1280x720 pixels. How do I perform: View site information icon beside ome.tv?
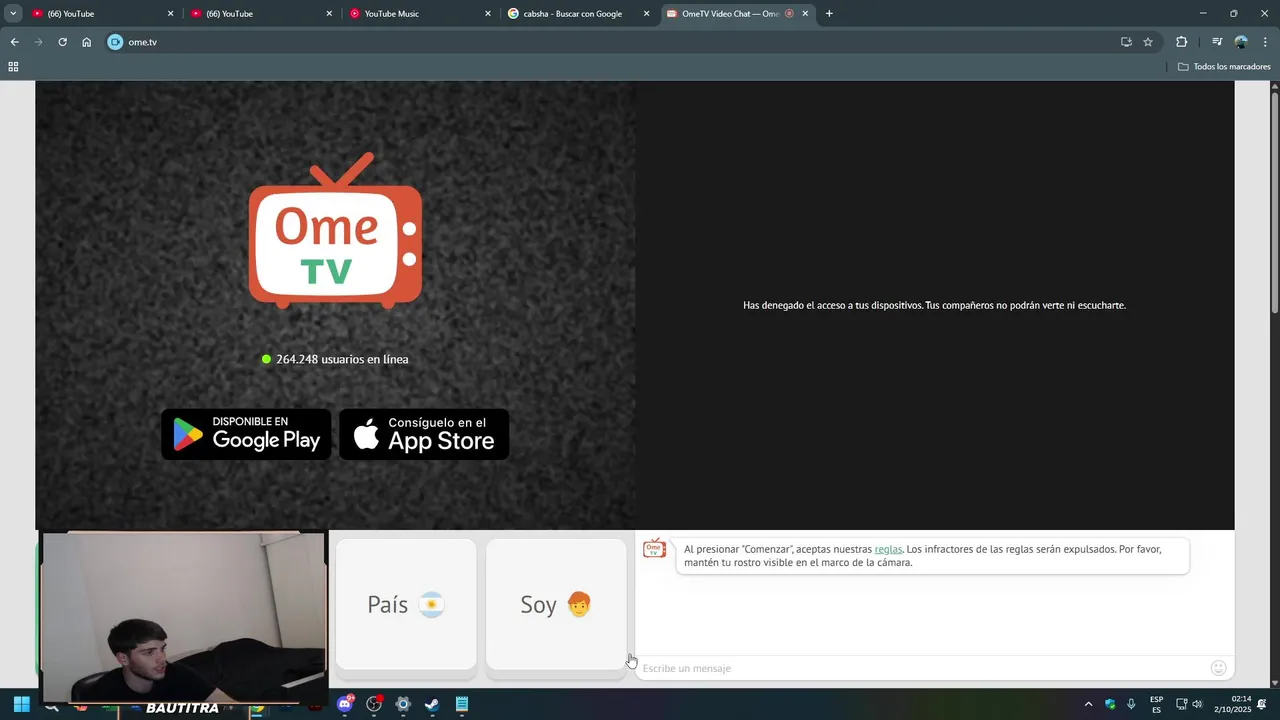[x=115, y=42]
